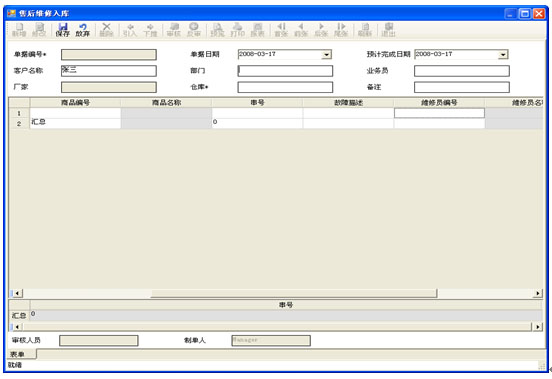Click the 保存 (Save) toolbar icon
Viewport: 552px width, 379px height.
coord(63,30)
